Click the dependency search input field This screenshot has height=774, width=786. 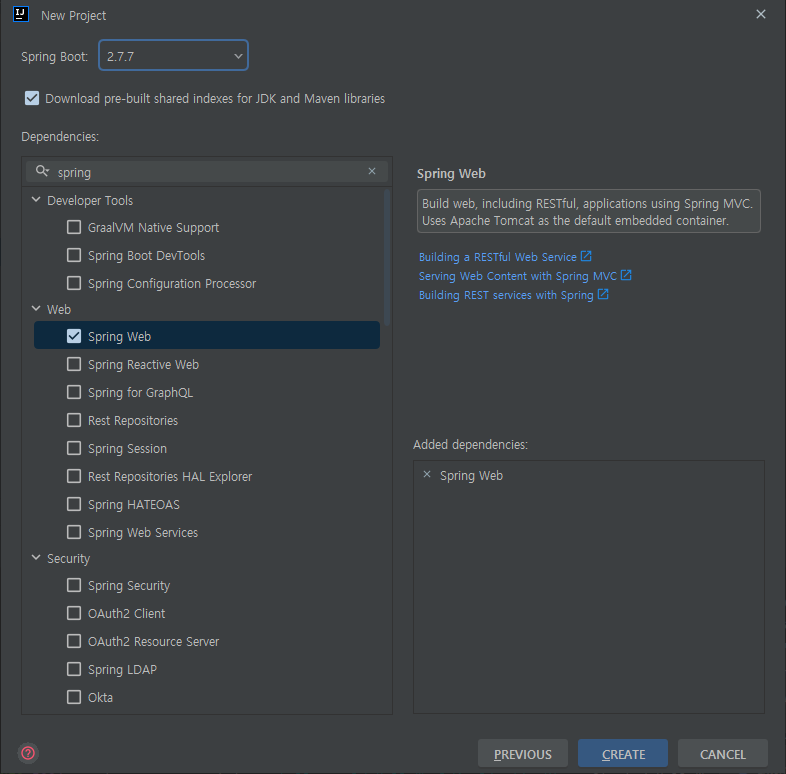207,172
